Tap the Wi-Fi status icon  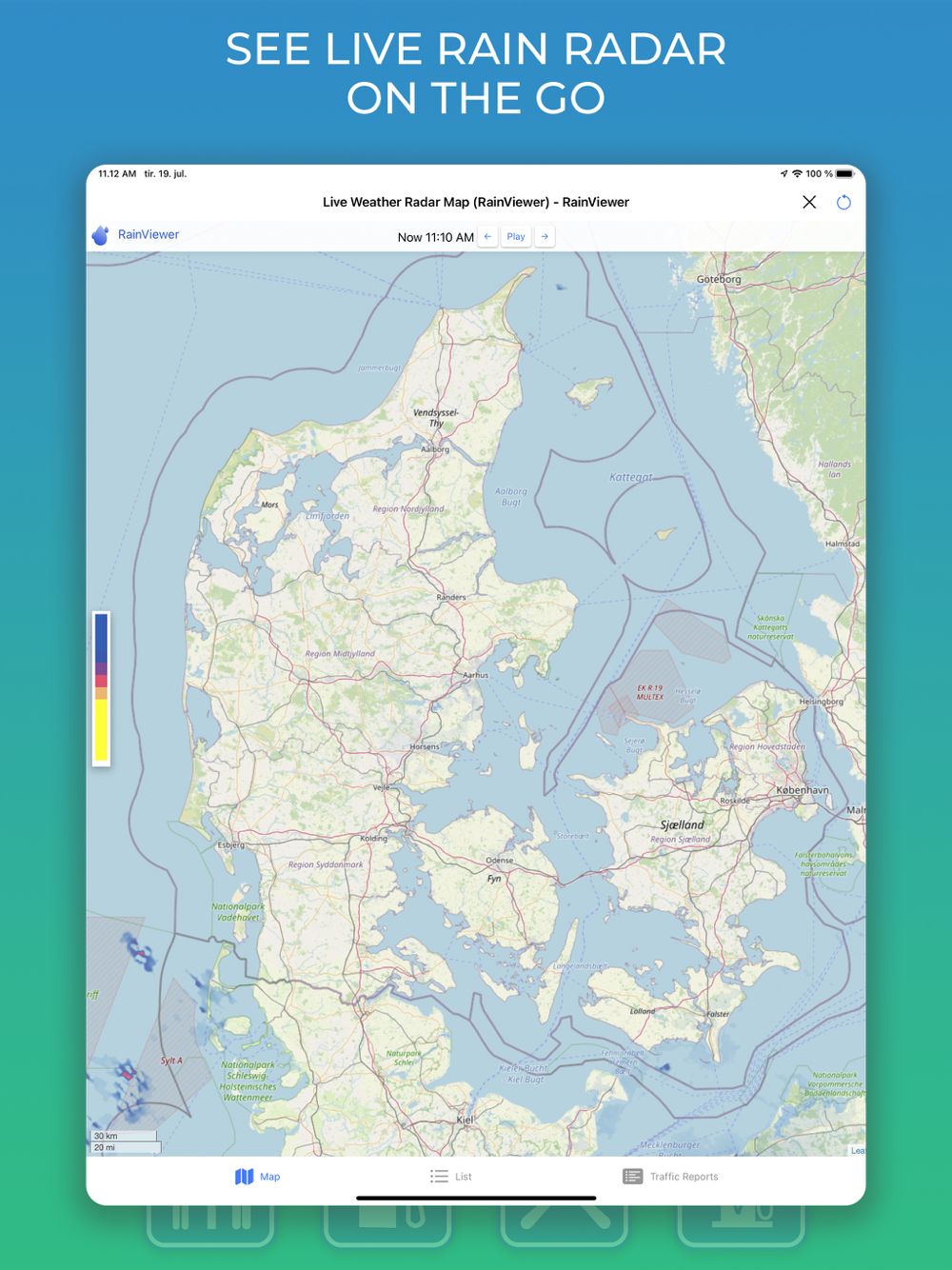(797, 174)
